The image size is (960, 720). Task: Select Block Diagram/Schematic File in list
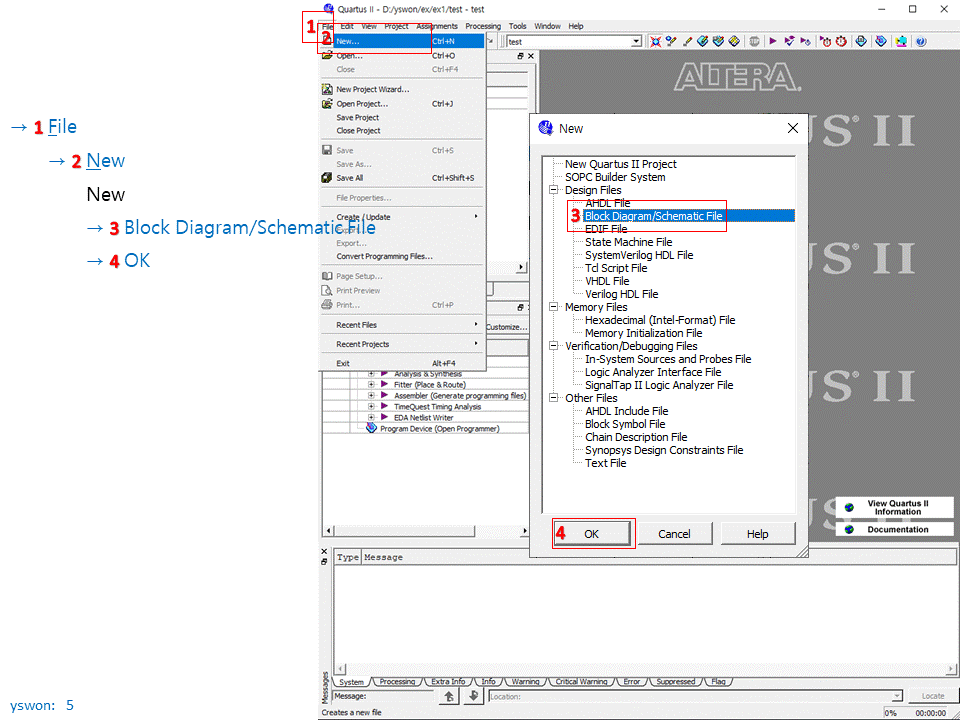(653, 216)
